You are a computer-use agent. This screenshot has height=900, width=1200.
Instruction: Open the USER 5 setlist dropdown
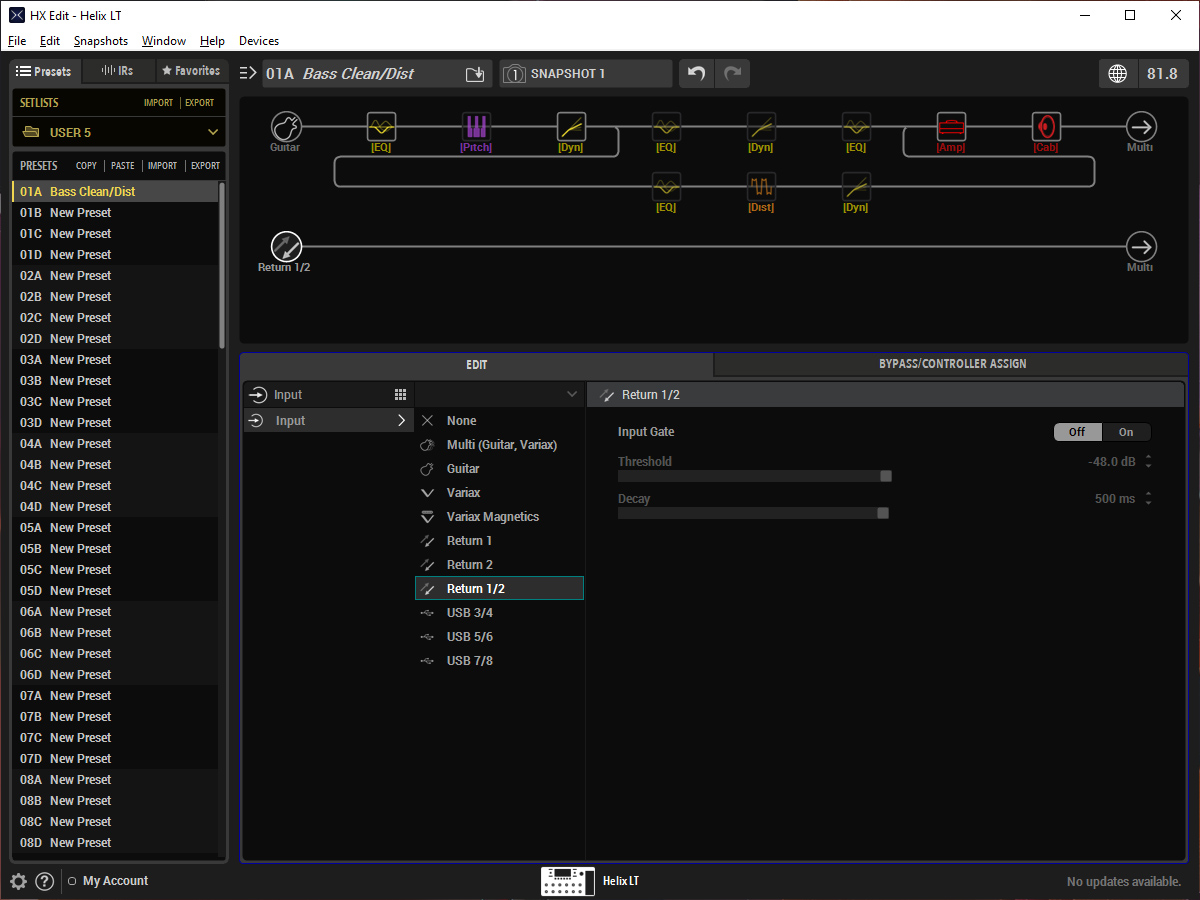pos(119,132)
